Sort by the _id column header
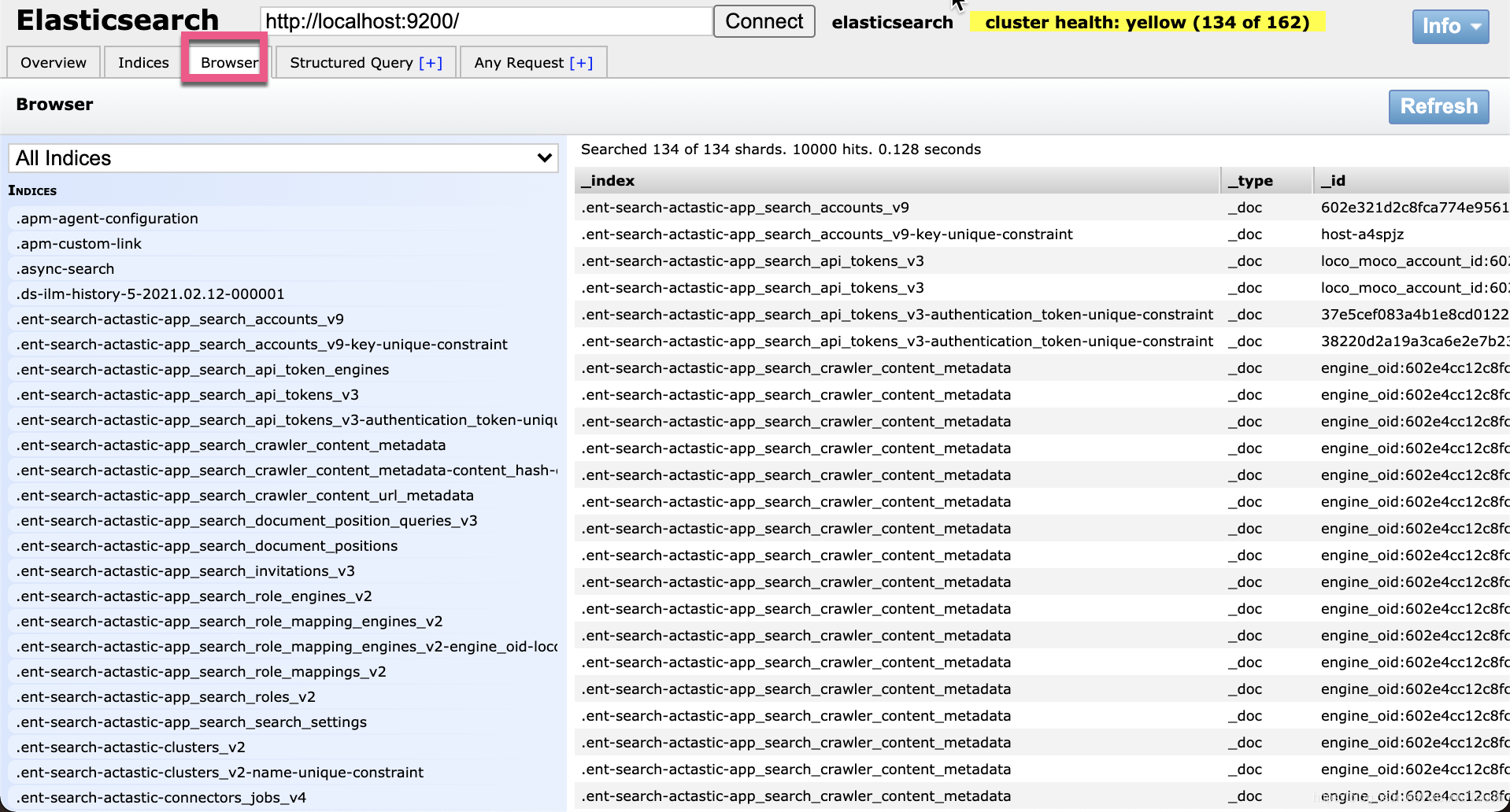1510x812 pixels. pos(1412,180)
